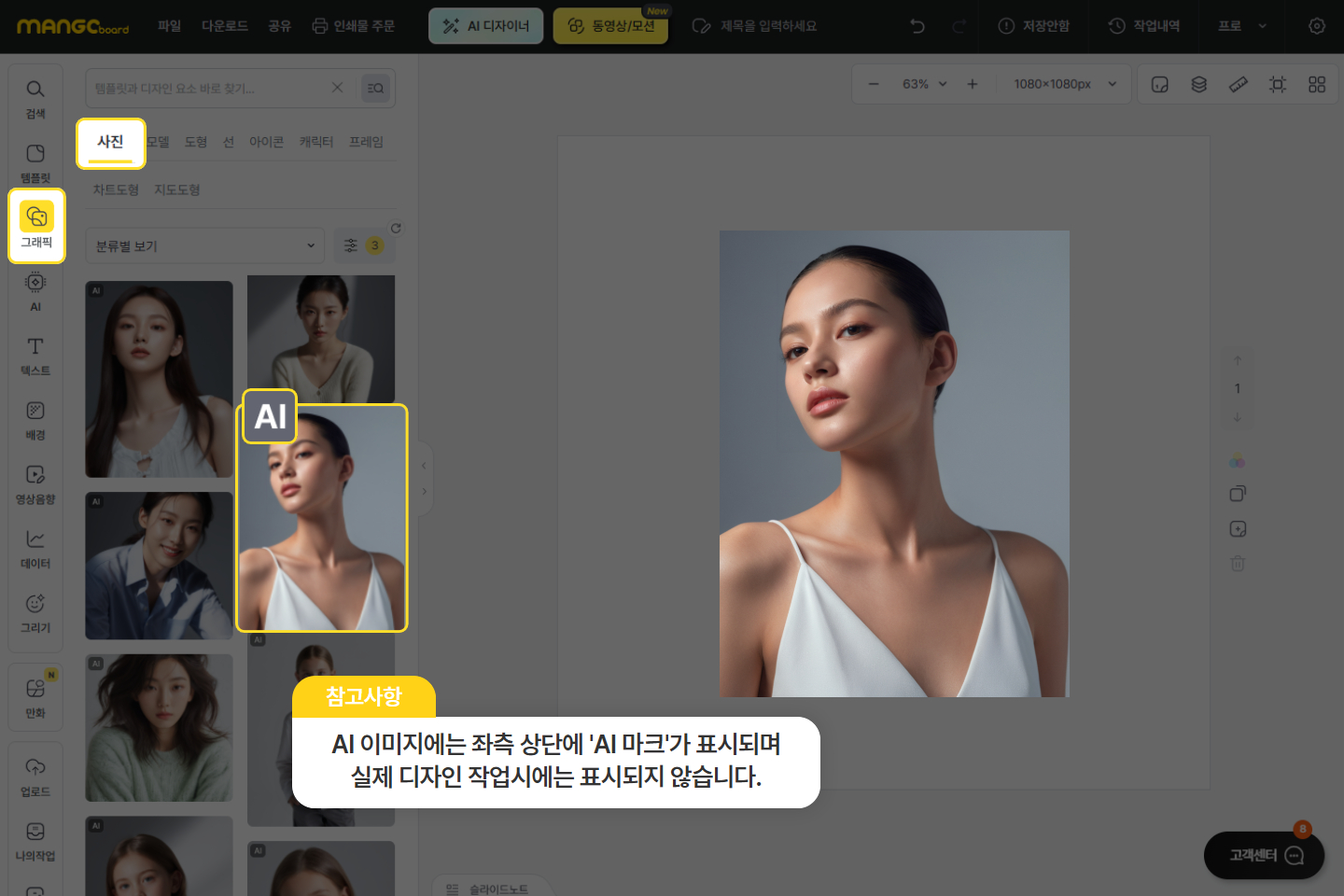The width and height of the screenshot is (1344, 896).
Task: Expand the 분류별 보기 dropdown
Action: 205,245
